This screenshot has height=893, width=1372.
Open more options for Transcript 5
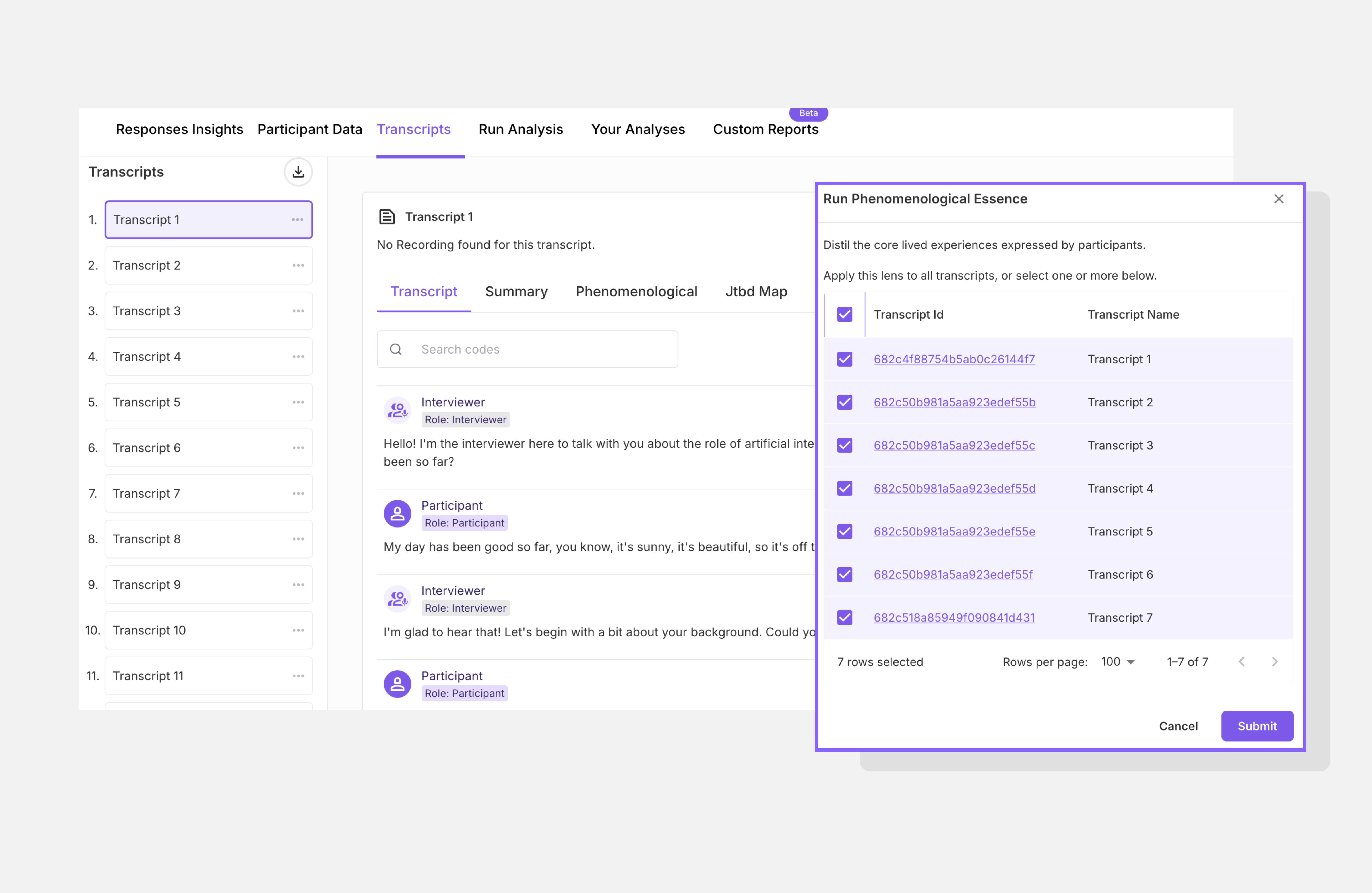[298, 402]
